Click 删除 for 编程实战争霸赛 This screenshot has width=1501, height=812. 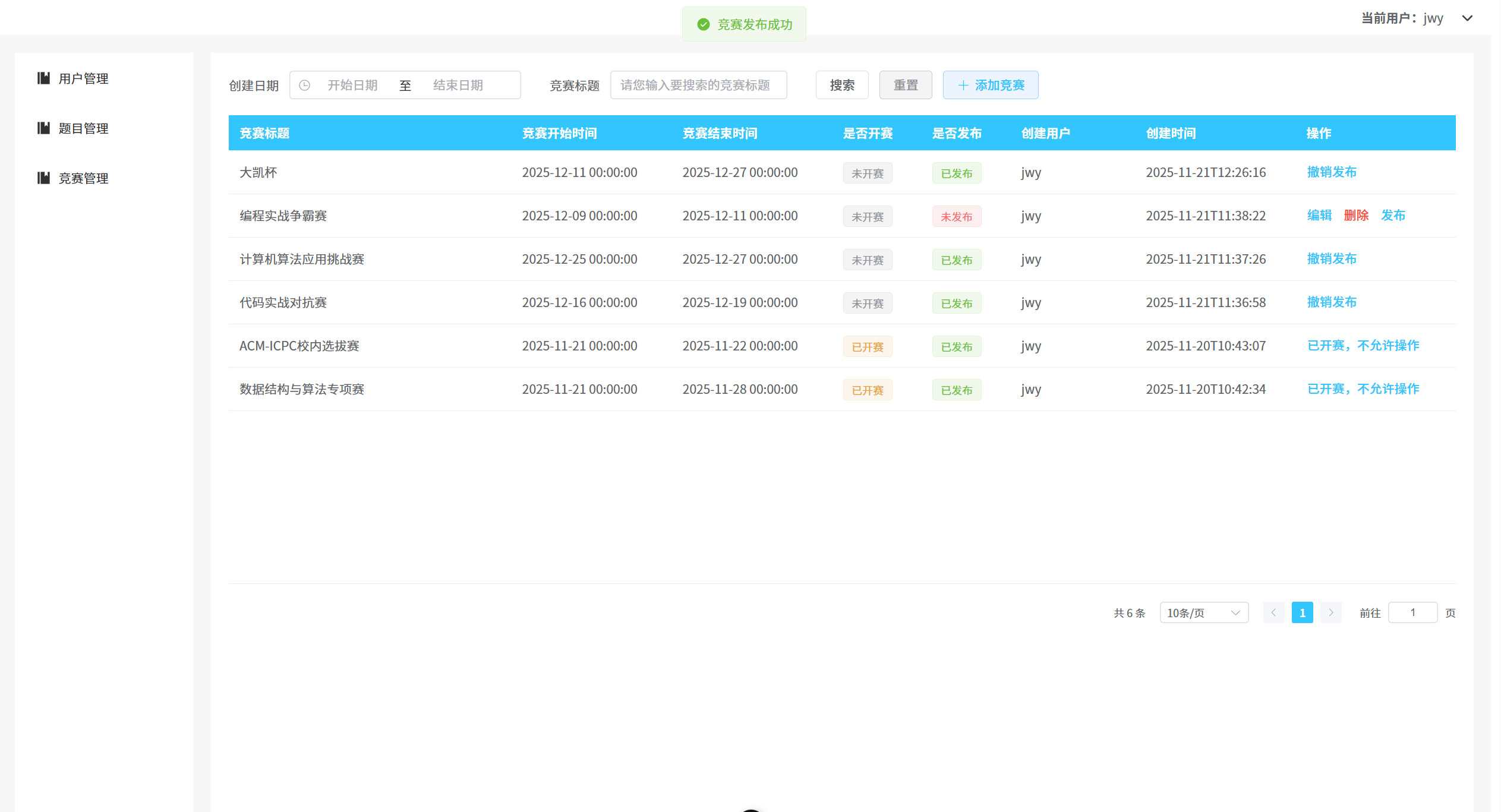pos(1356,216)
